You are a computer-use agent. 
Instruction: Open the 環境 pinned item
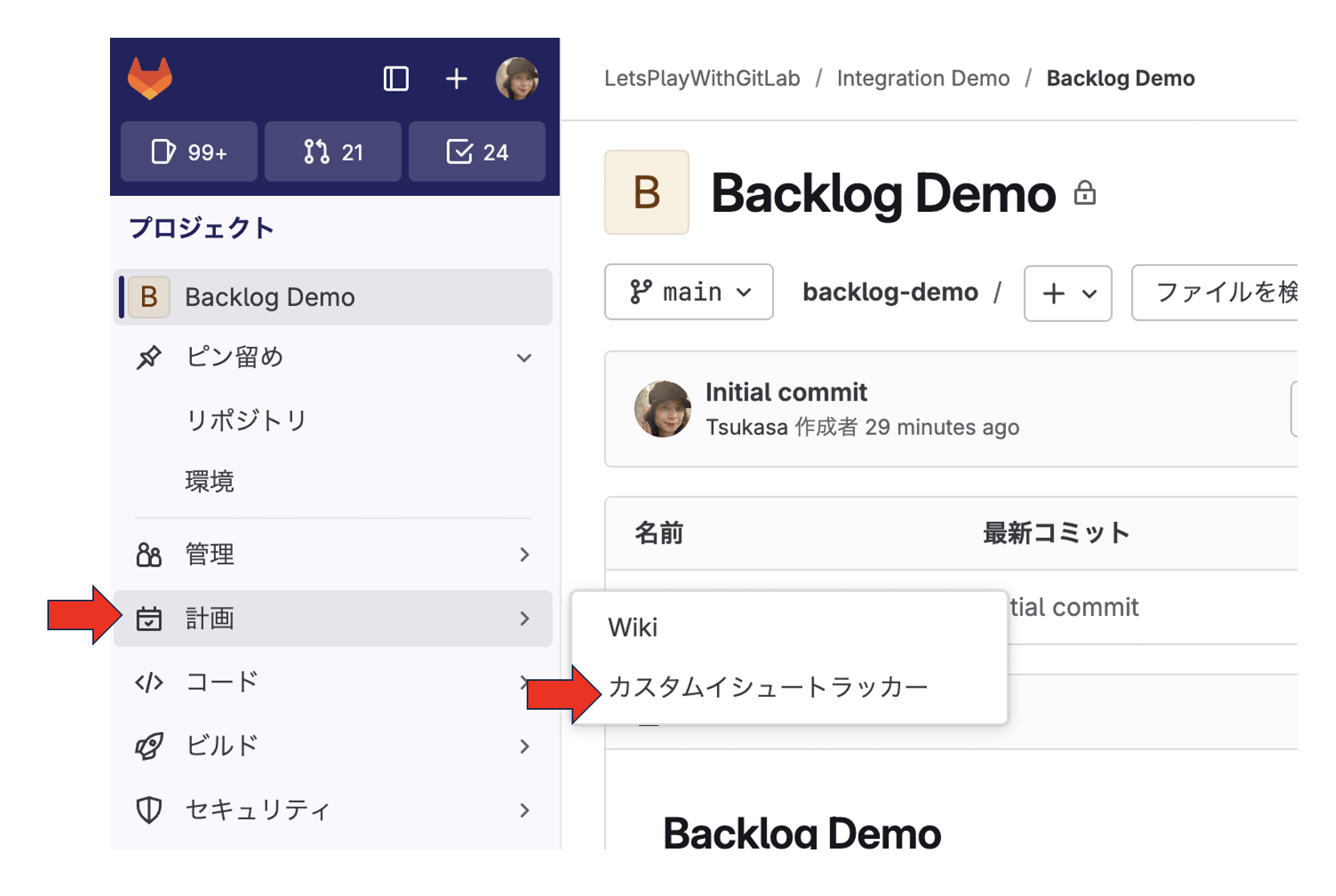tap(210, 482)
